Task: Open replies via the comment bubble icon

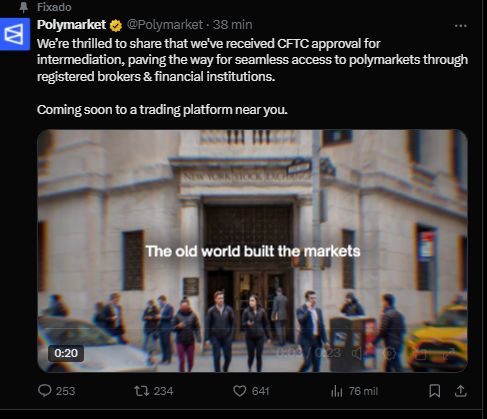Action: (x=45, y=391)
